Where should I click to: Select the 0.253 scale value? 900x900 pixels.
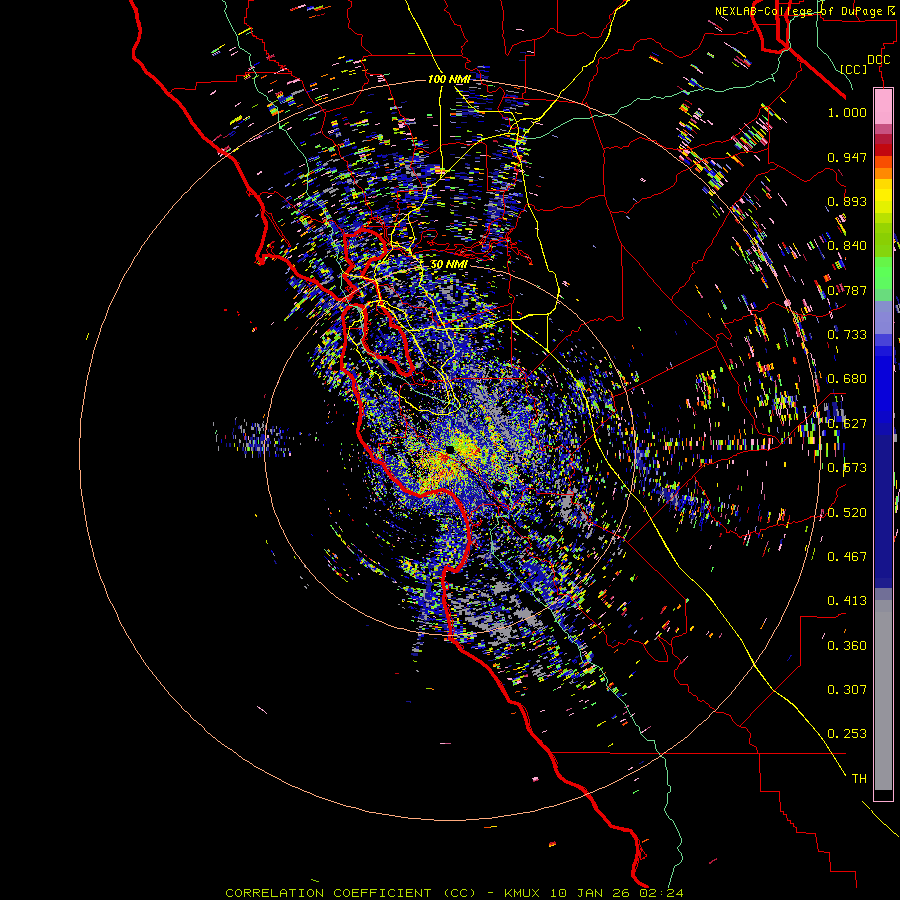click(x=847, y=734)
